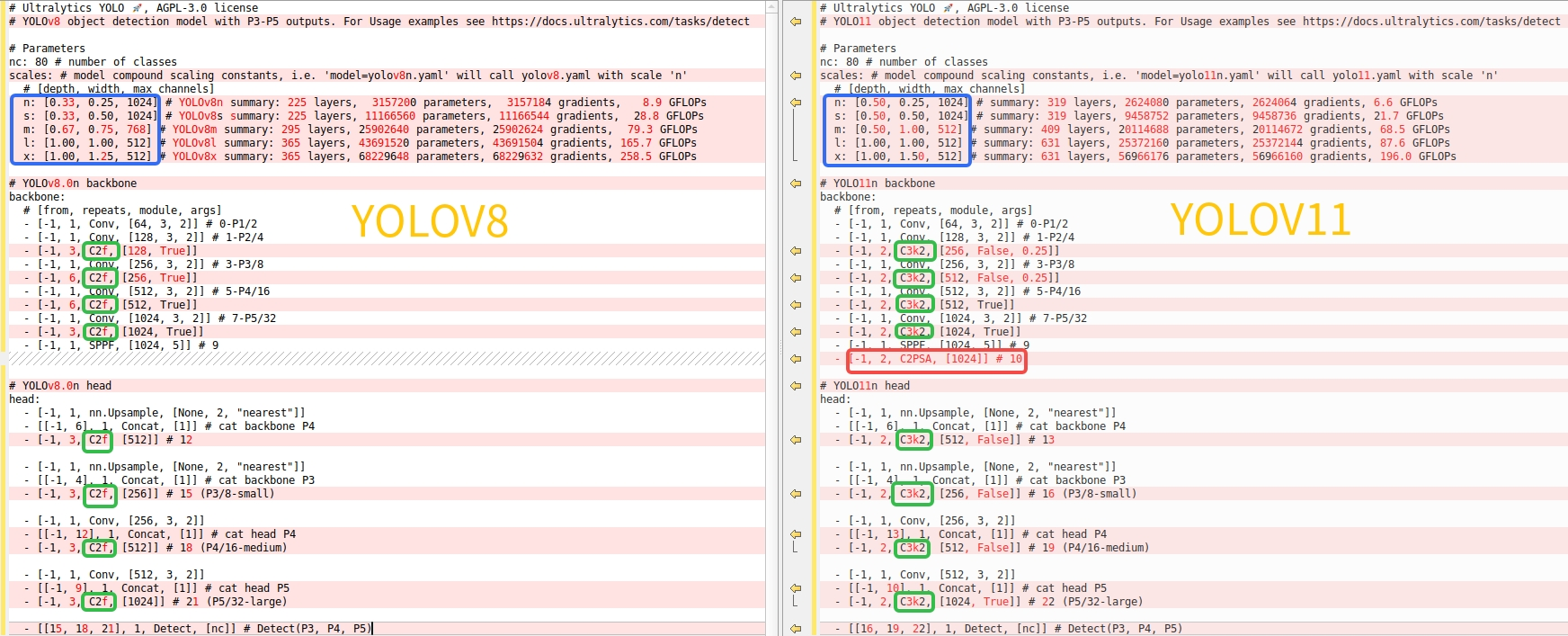Click the scroll-up arrow of the left pane scrollbar
Screen dimensions: 1568x636
(771, 6)
